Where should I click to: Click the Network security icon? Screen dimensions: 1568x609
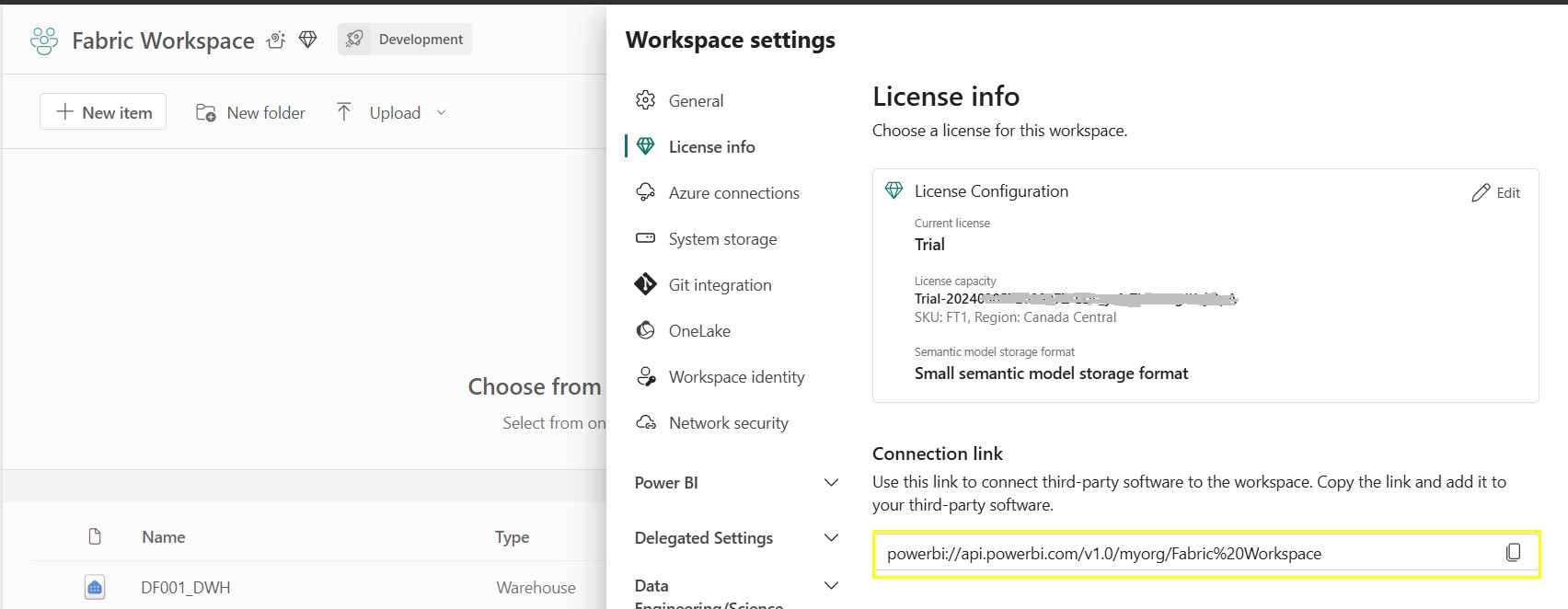(646, 423)
